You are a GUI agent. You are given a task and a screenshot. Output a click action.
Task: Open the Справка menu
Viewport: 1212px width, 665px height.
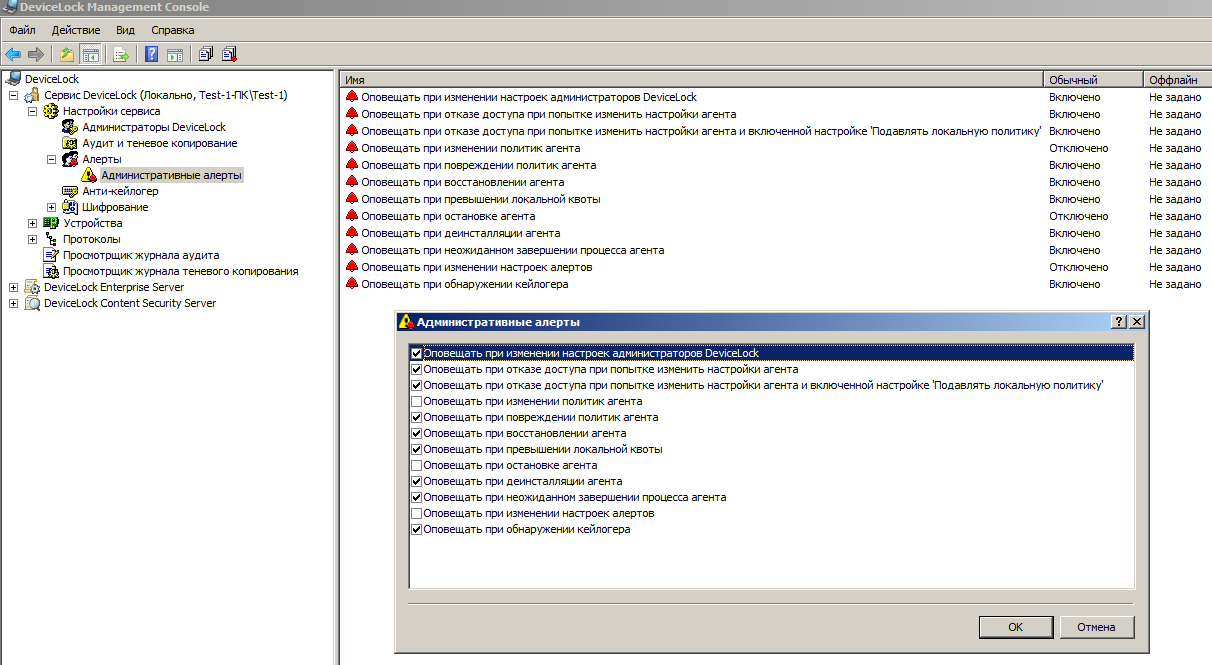174,30
